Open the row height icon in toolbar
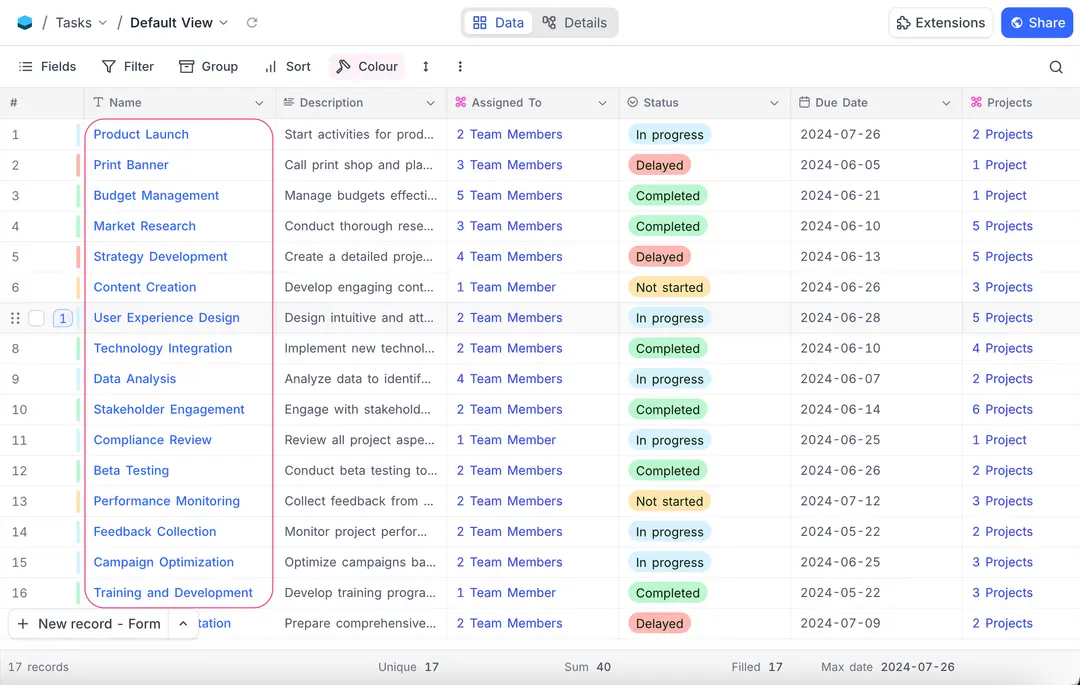 (426, 67)
